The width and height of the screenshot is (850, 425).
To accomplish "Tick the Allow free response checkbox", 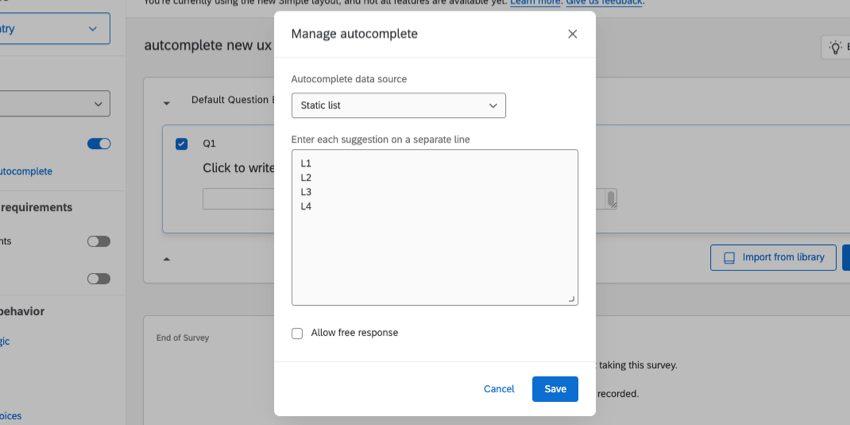I will 297,333.
